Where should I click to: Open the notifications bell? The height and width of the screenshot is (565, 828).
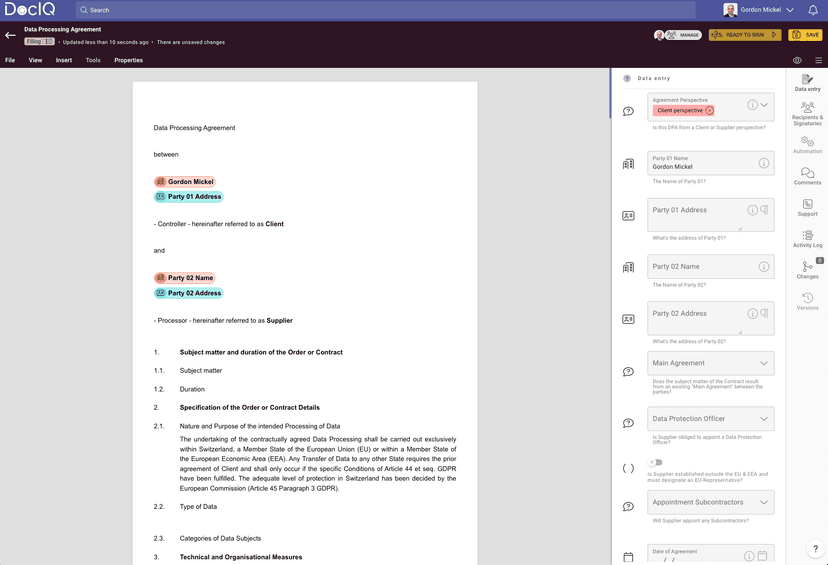(813, 10)
